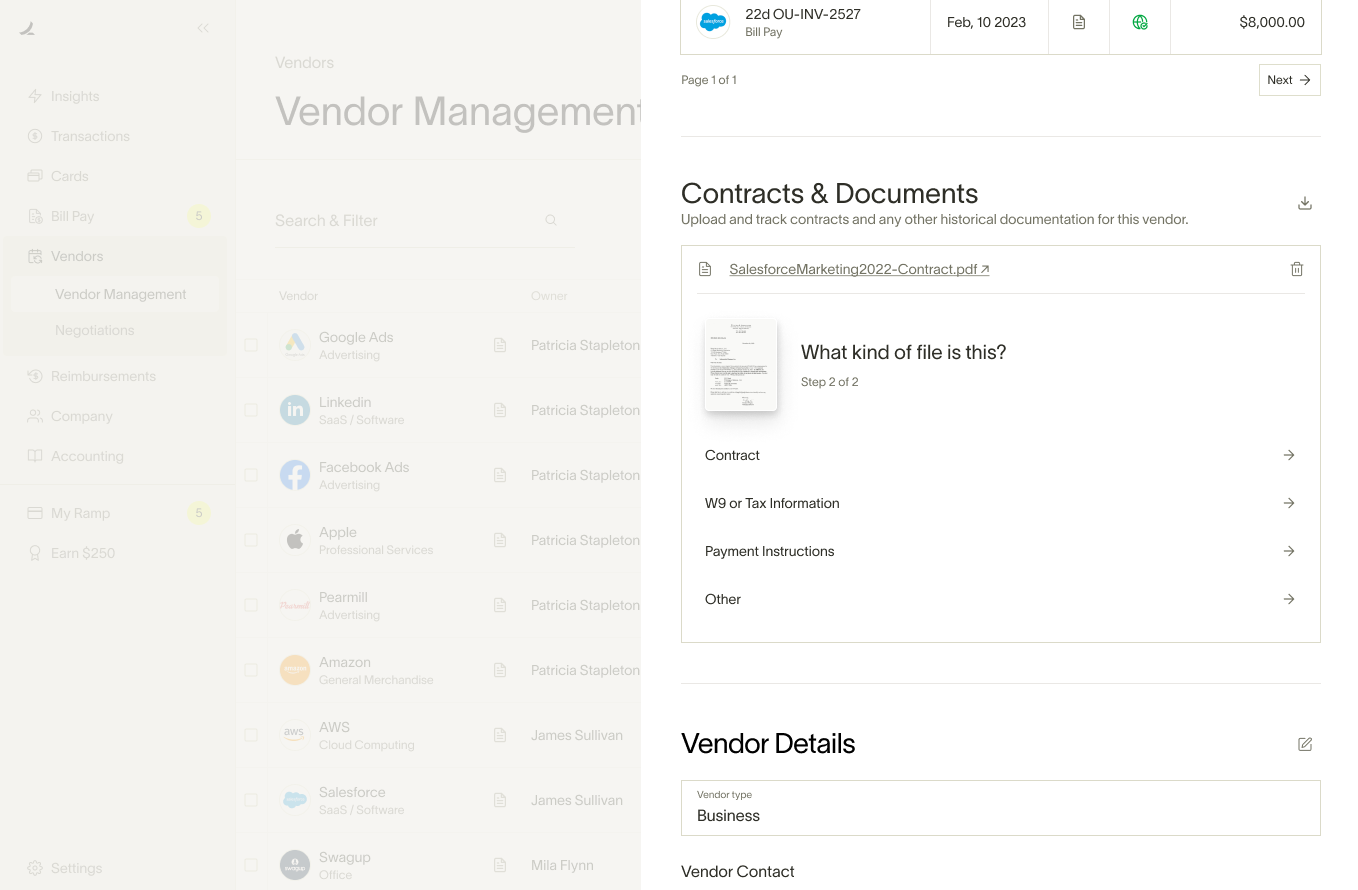Sort by the Owner column header
Image resolution: width=1358 pixels, height=890 pixels.
549,296
